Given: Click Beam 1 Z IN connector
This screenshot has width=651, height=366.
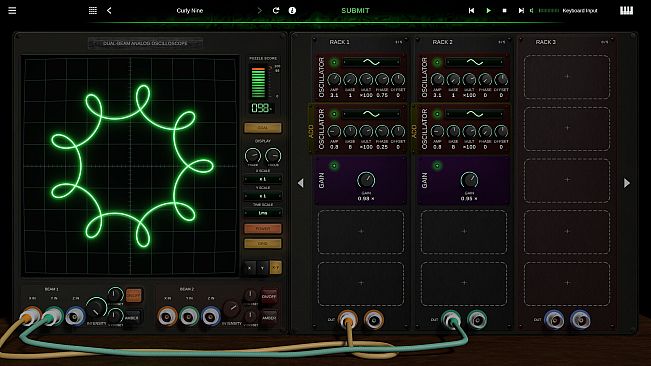Looking at the screenshot, I should click(76, 317).
